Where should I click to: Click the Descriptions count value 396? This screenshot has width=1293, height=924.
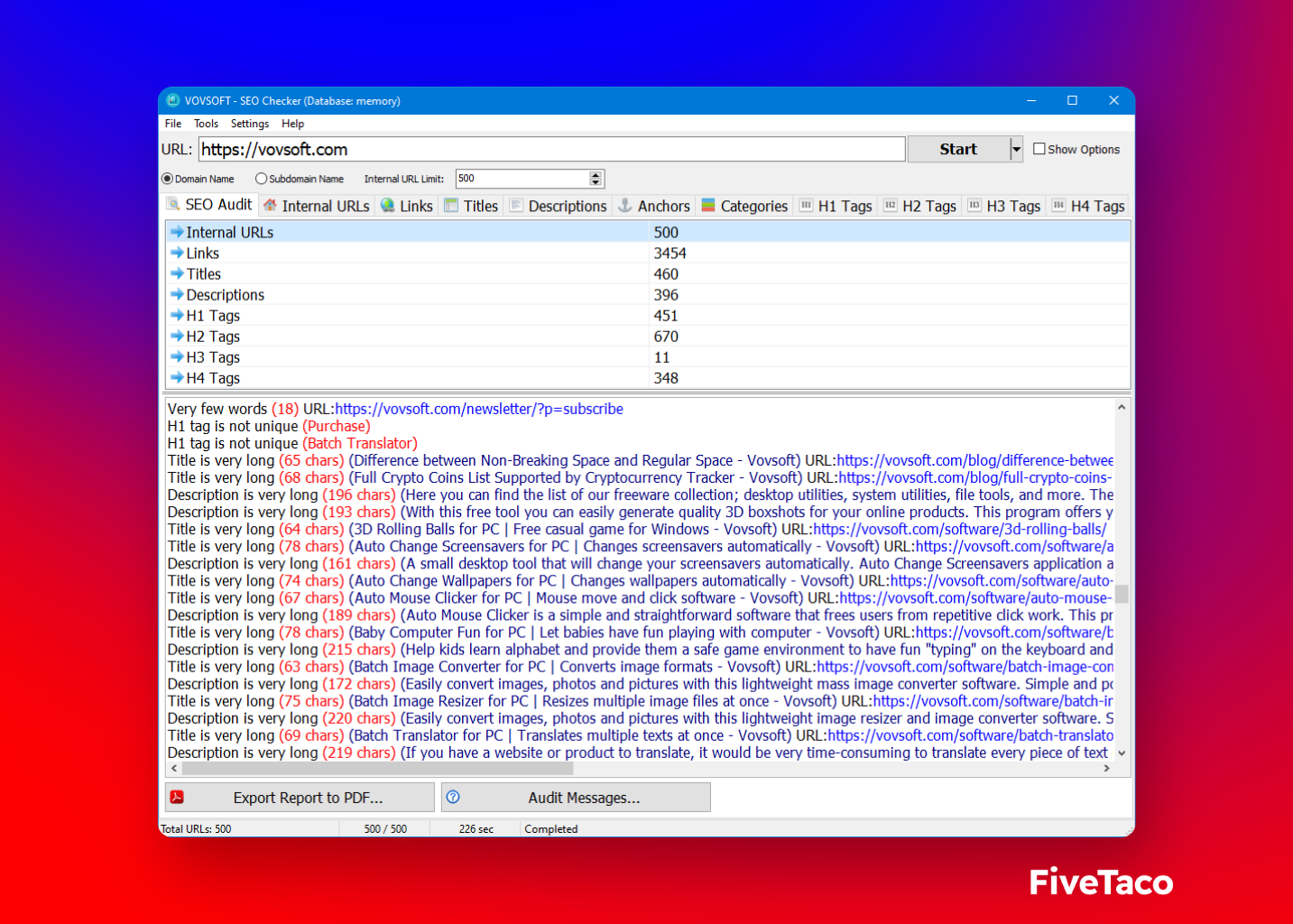click(x=666, y=294)
